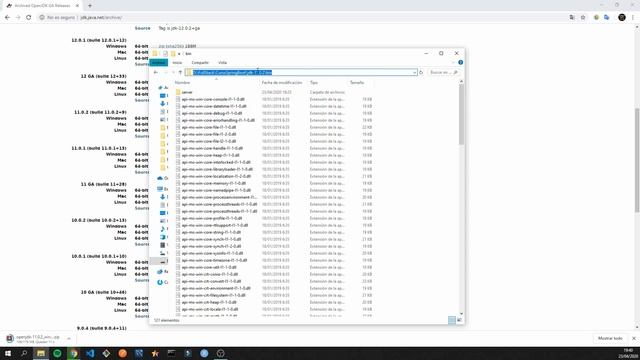Open quick access toolbar customize arrow
640x360 pixels.
(179, 54)
